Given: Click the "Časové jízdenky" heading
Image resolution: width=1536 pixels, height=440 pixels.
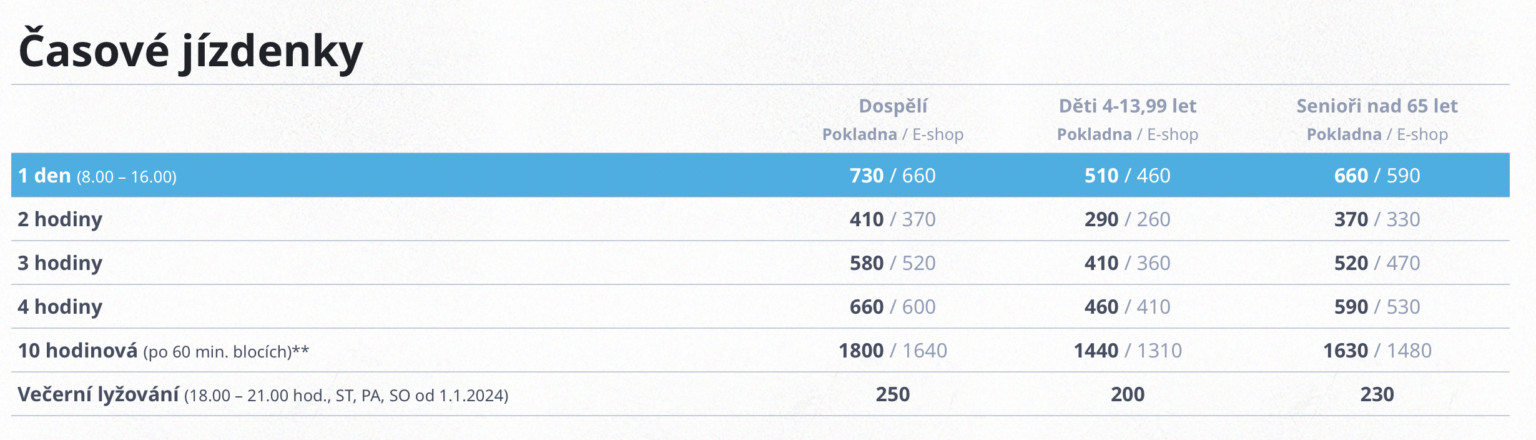Looking at the screenshot, I should point(189,53).
